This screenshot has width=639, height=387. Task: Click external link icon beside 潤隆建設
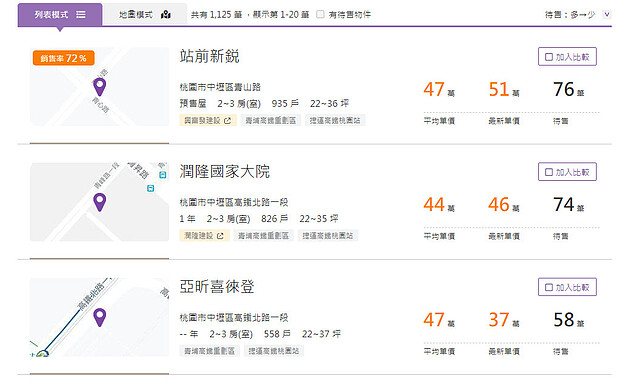click(220, 236)
